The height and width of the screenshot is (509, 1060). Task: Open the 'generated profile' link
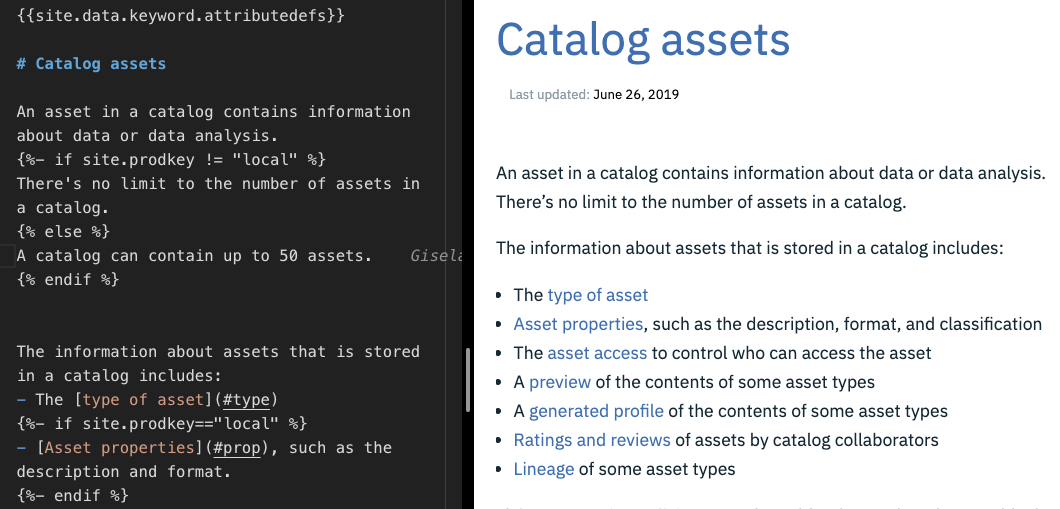click(596, 411)
